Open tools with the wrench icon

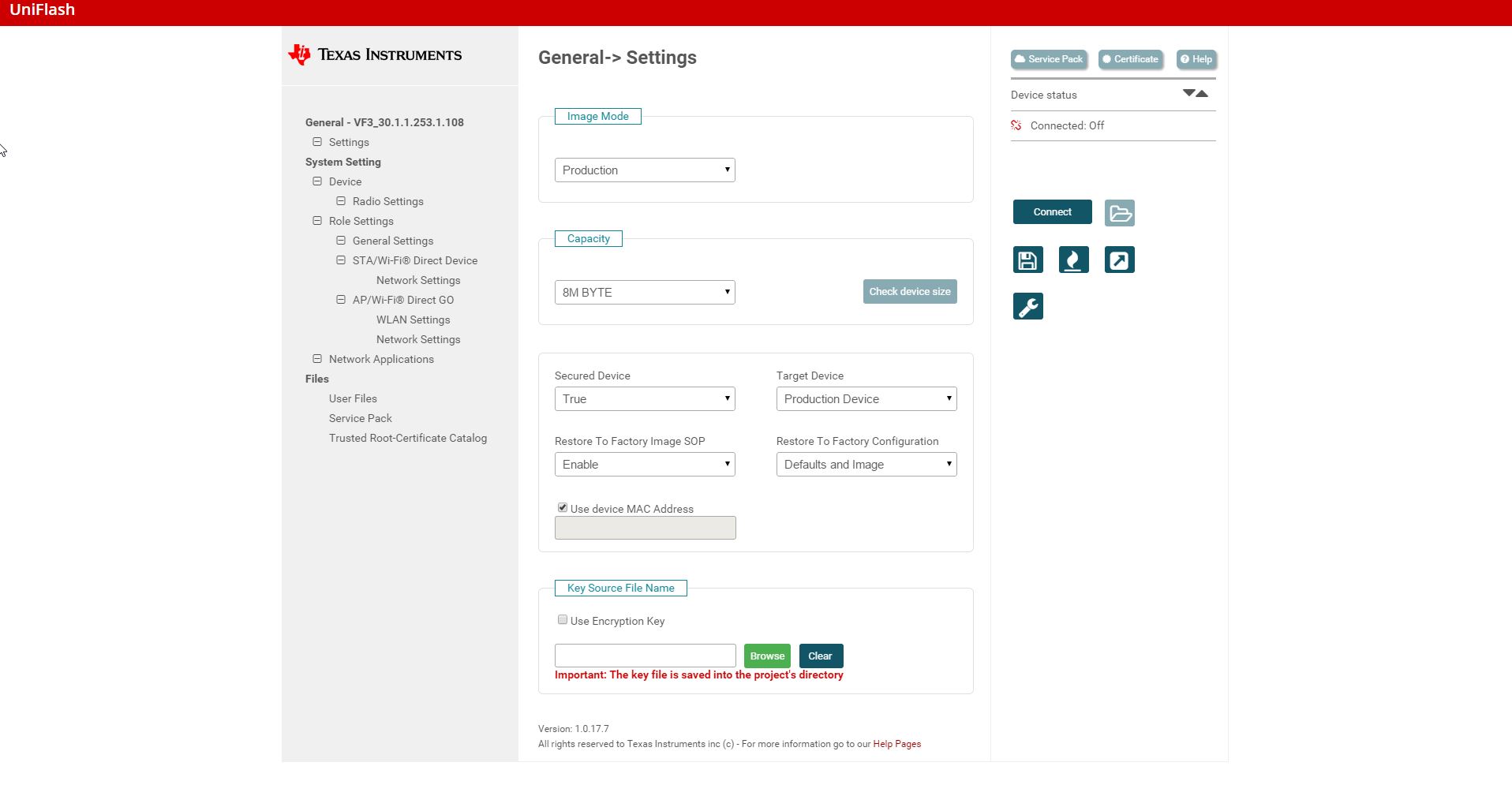coord(1028,306)
